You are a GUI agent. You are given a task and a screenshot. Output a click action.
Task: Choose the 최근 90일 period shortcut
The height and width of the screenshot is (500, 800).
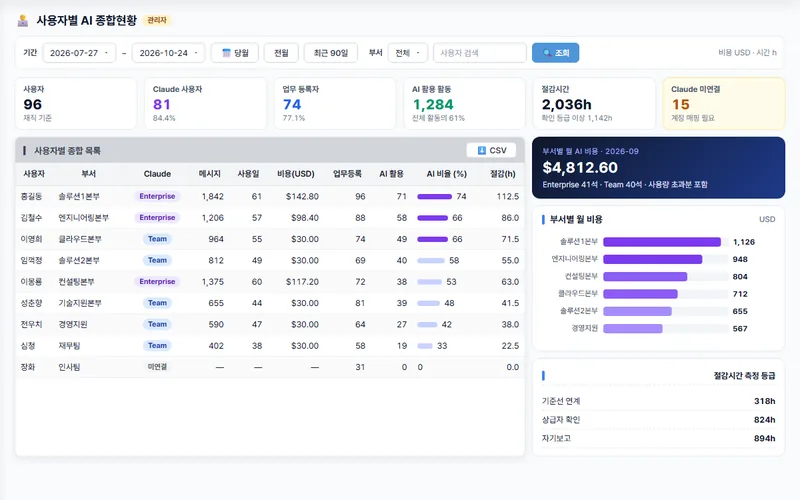pyautogui.click(x=331, y=53)
